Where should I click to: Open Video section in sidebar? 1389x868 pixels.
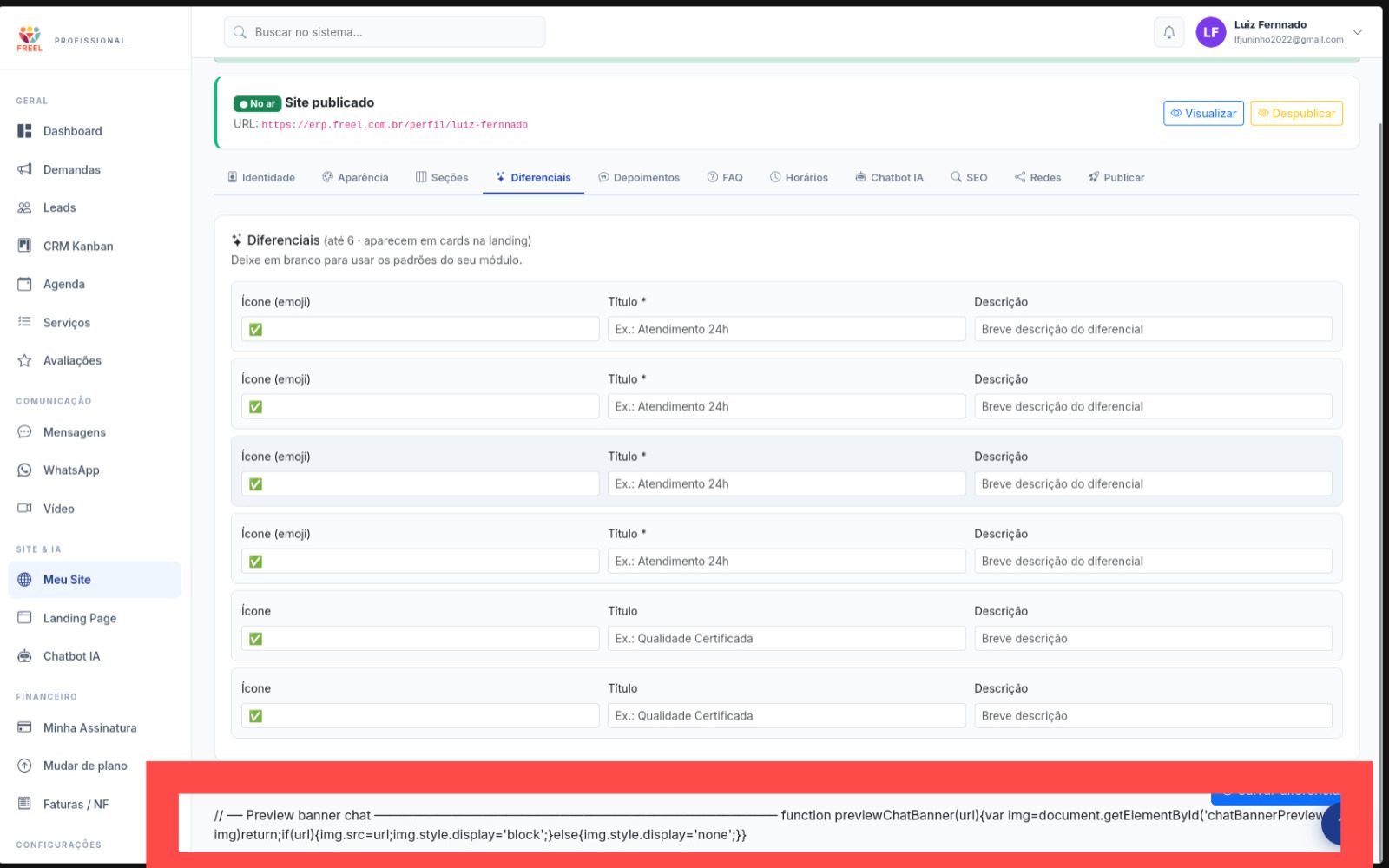pos(58,509)
